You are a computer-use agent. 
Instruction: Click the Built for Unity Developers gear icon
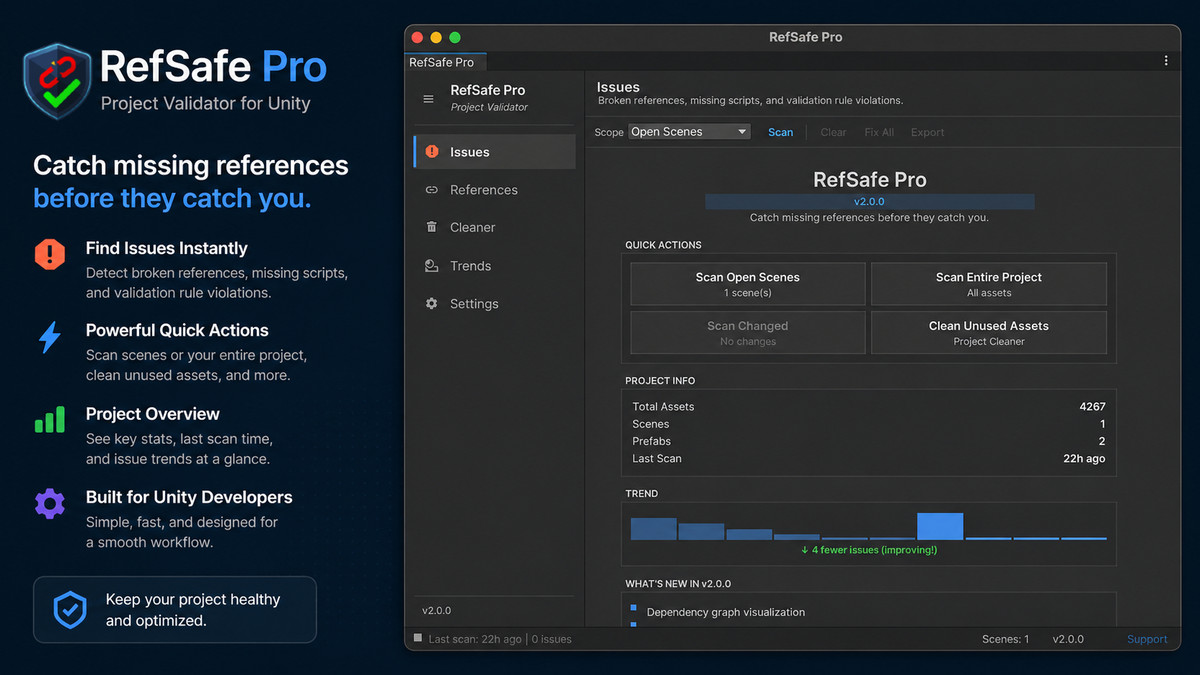tap(50, 502)
